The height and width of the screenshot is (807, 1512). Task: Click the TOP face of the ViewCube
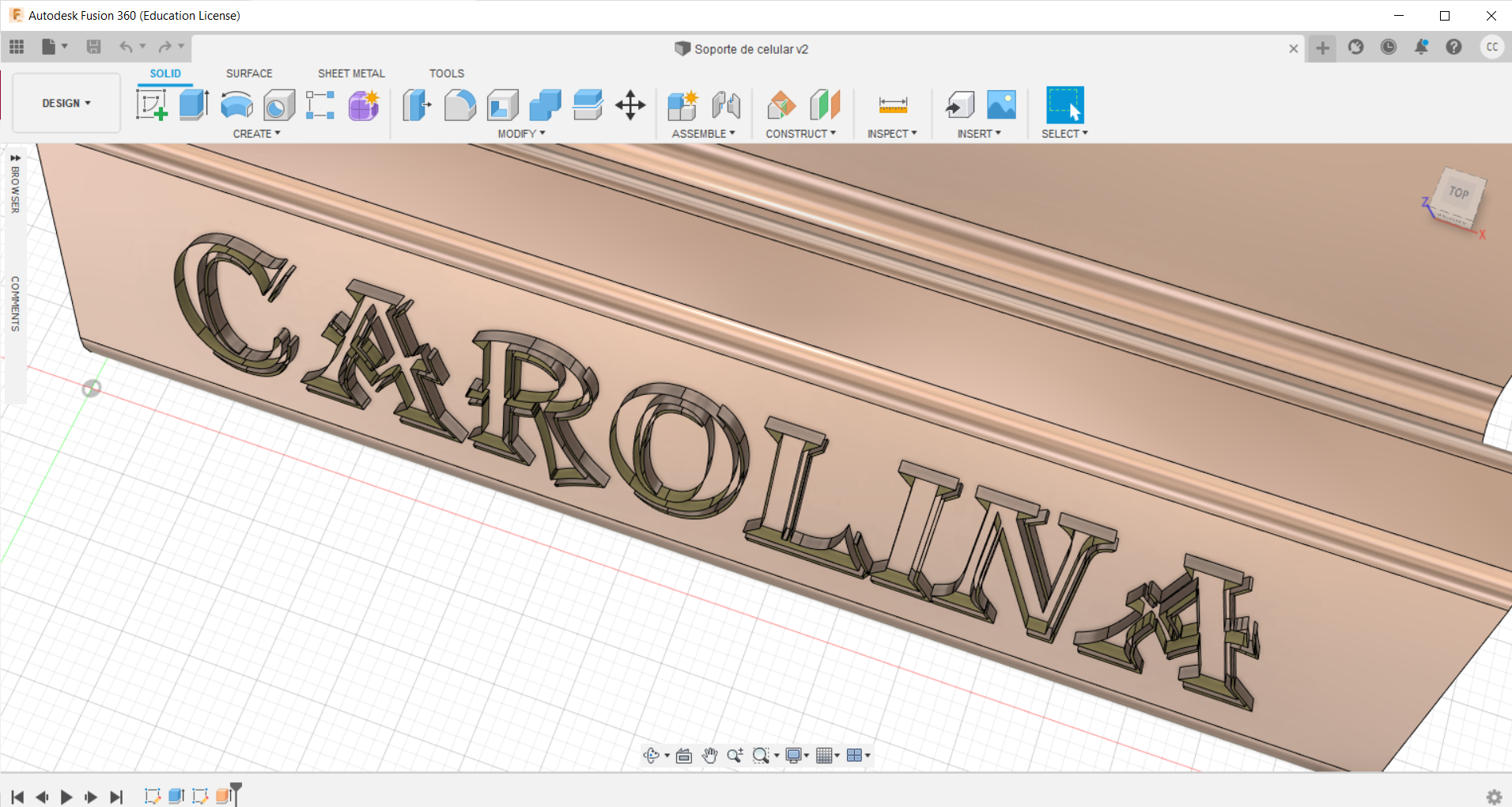click(1458, 193)
